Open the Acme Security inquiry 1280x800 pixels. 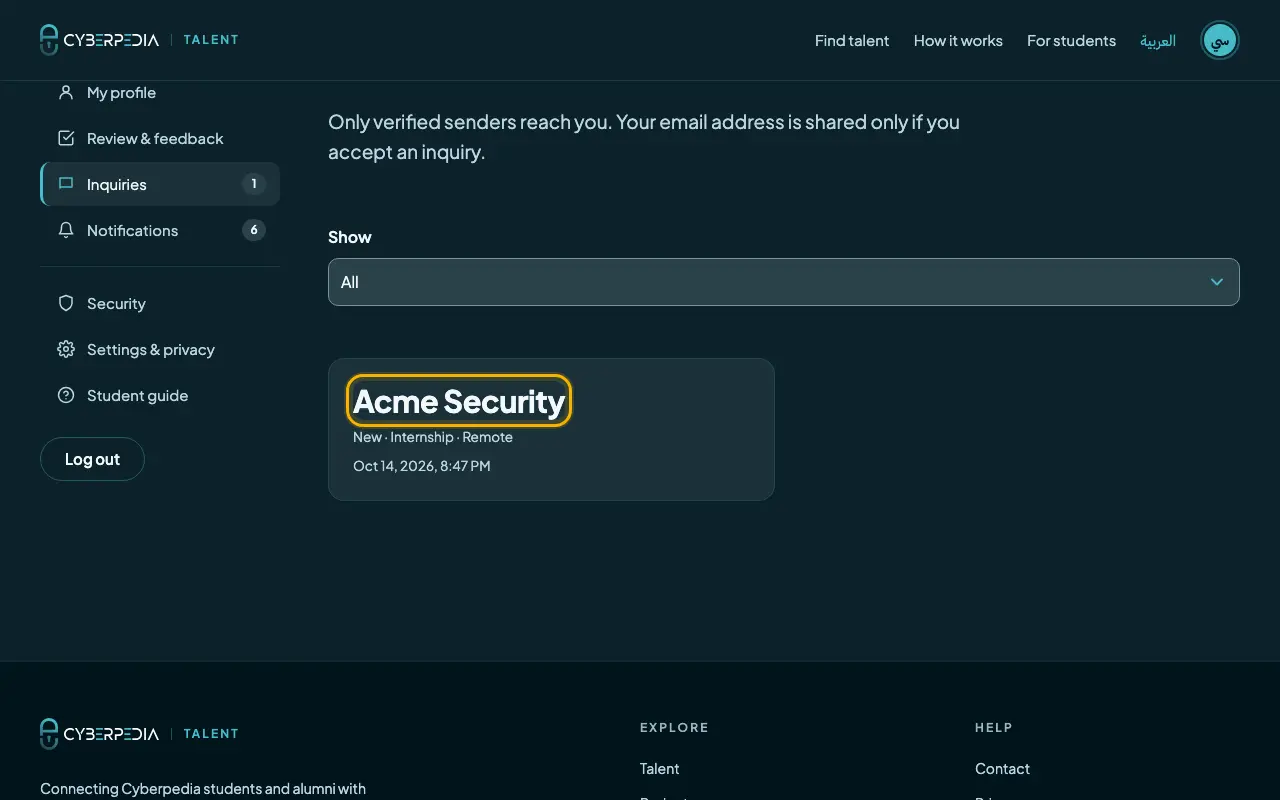459,401
